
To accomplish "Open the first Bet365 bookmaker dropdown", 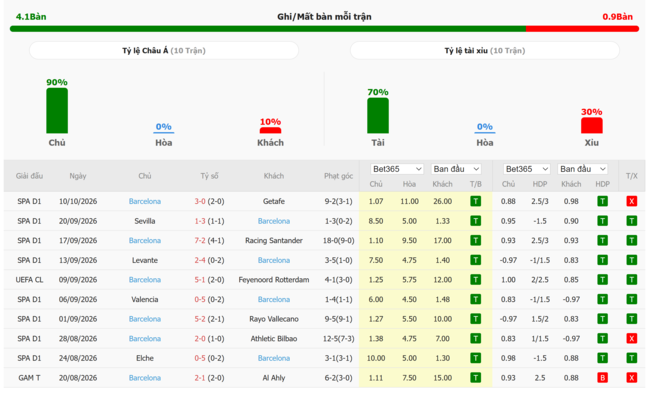I will point(397,169).
